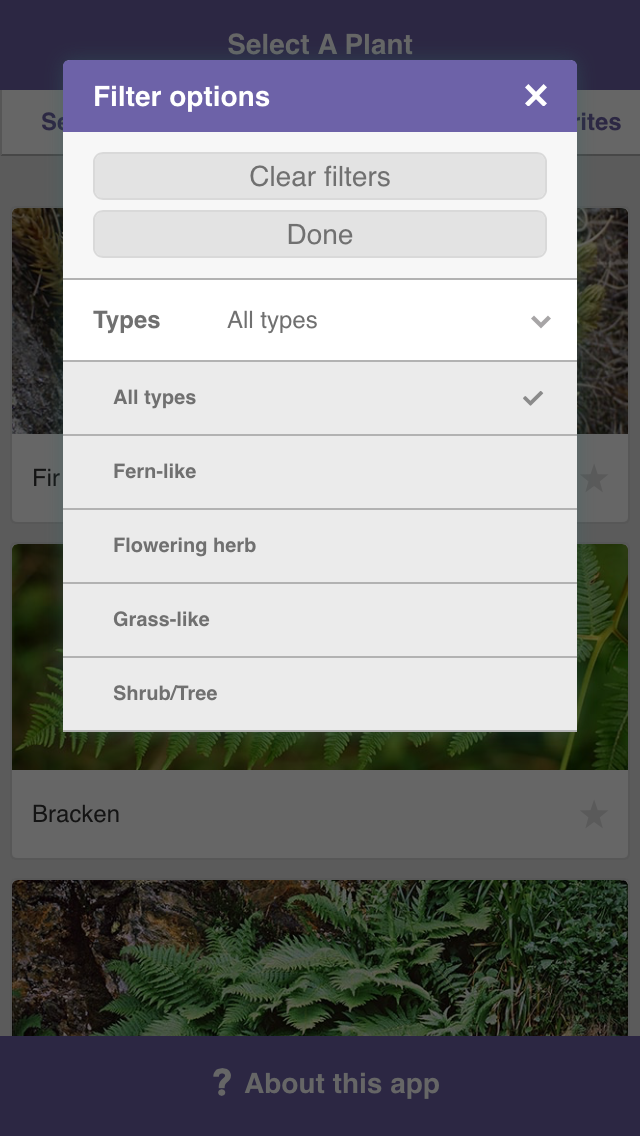
Task: Click the Select A Plant header title
Action: (x=320, y=44)
